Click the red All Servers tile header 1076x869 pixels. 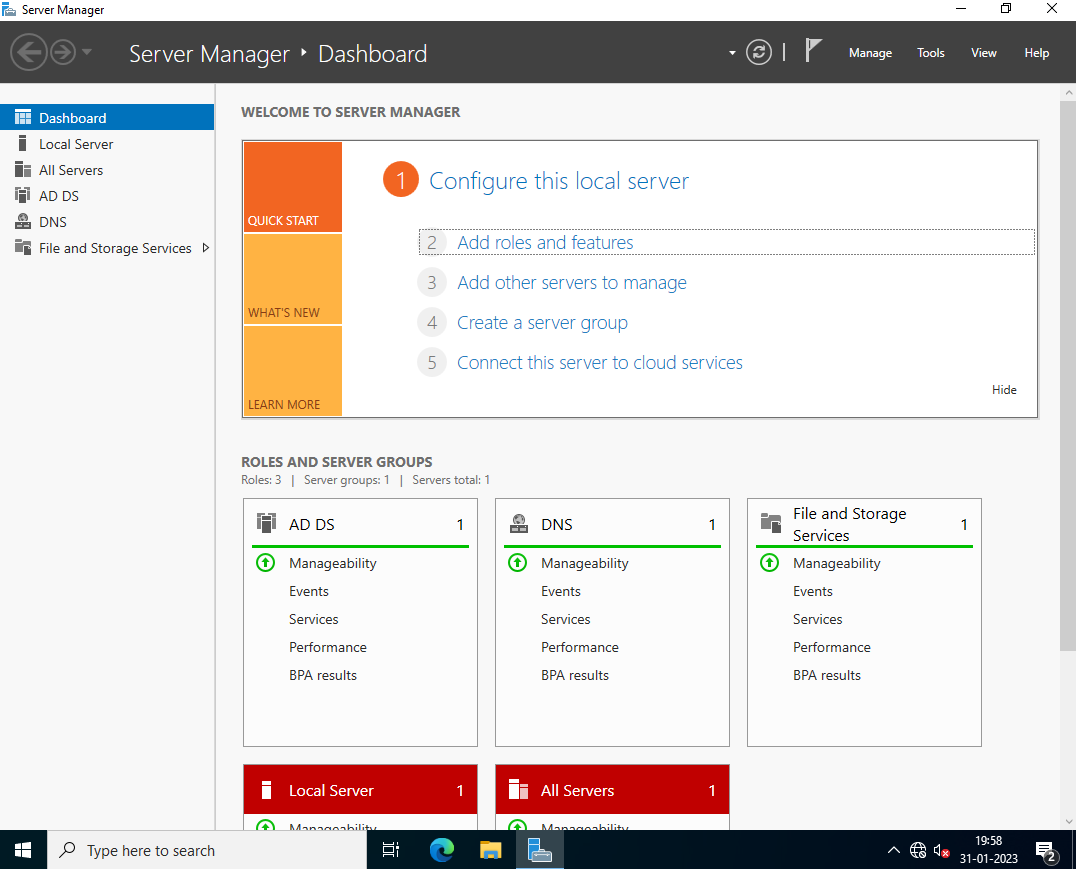[x=612, y=790]
